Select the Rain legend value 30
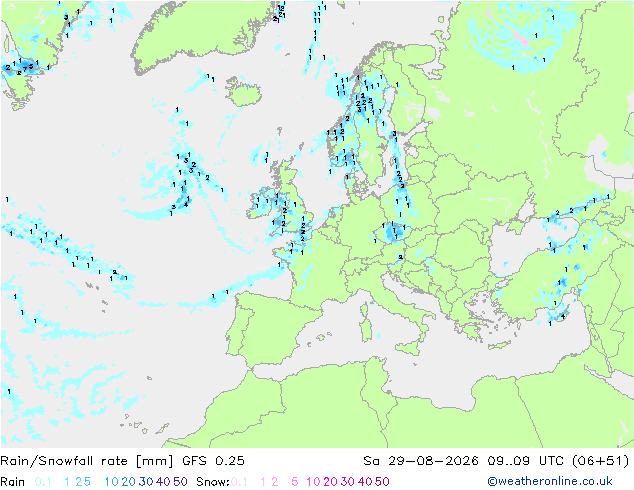 [x=146, y=482]
